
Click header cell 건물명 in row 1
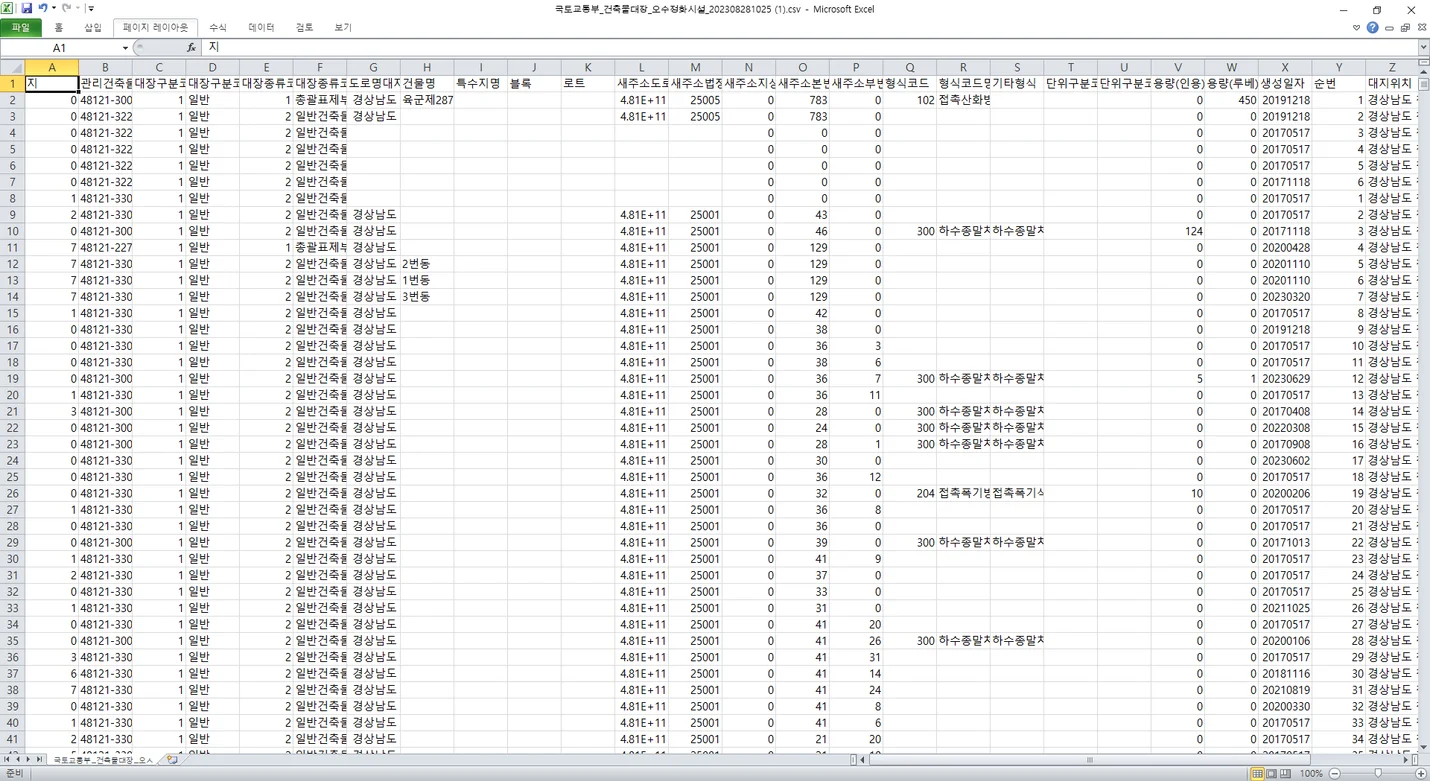[427, 83]
